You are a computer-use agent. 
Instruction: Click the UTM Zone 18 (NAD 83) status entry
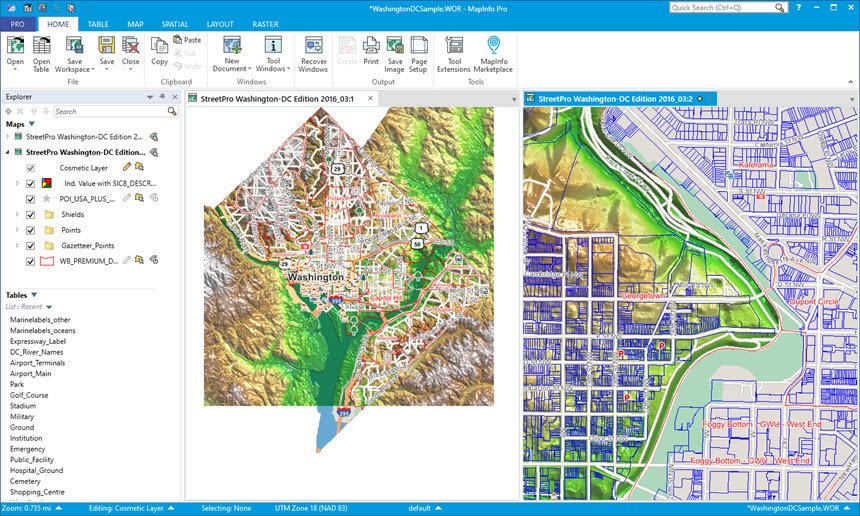[x=311, y=508]
